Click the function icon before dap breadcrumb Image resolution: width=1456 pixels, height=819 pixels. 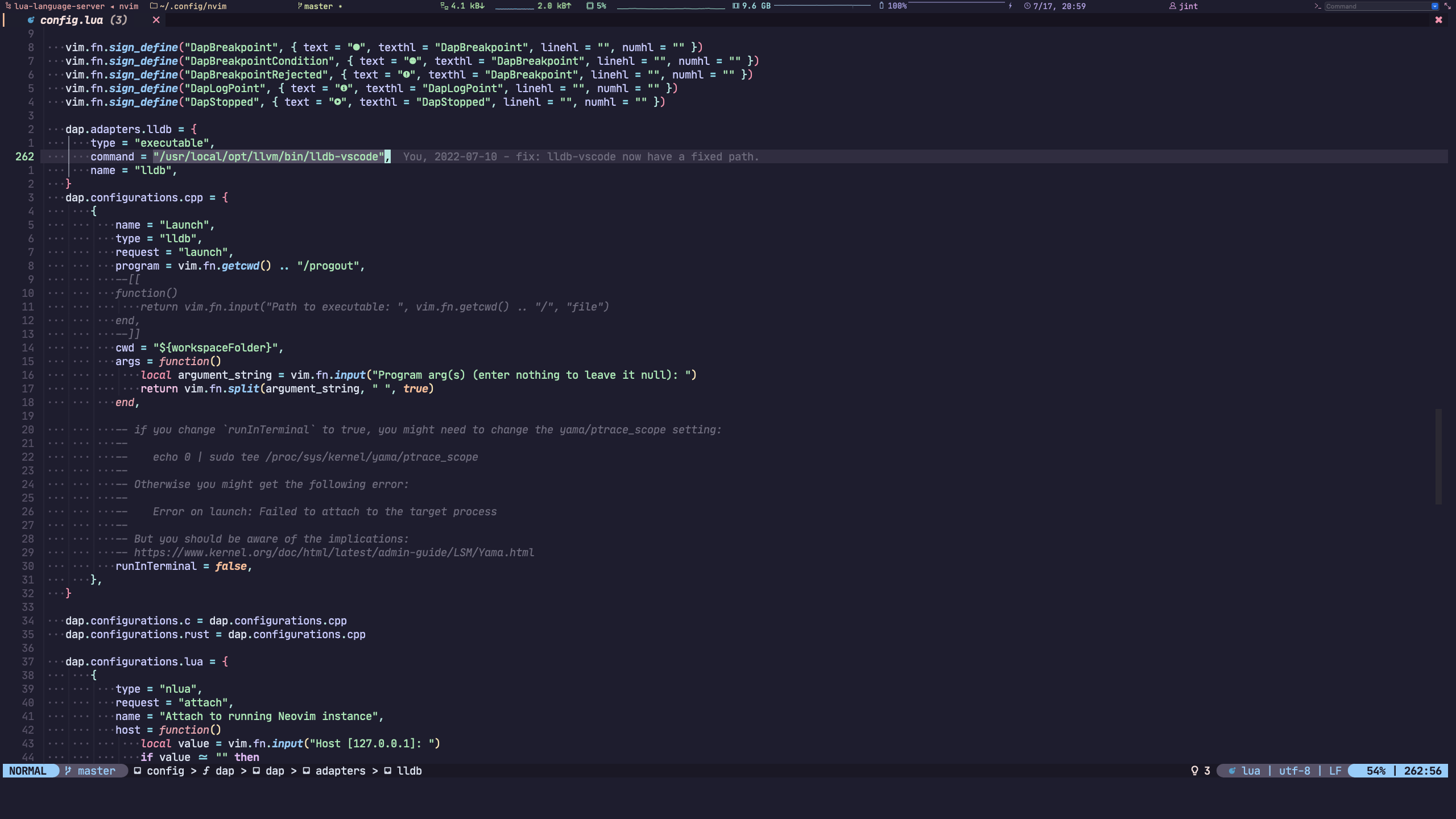coord(206,771)
